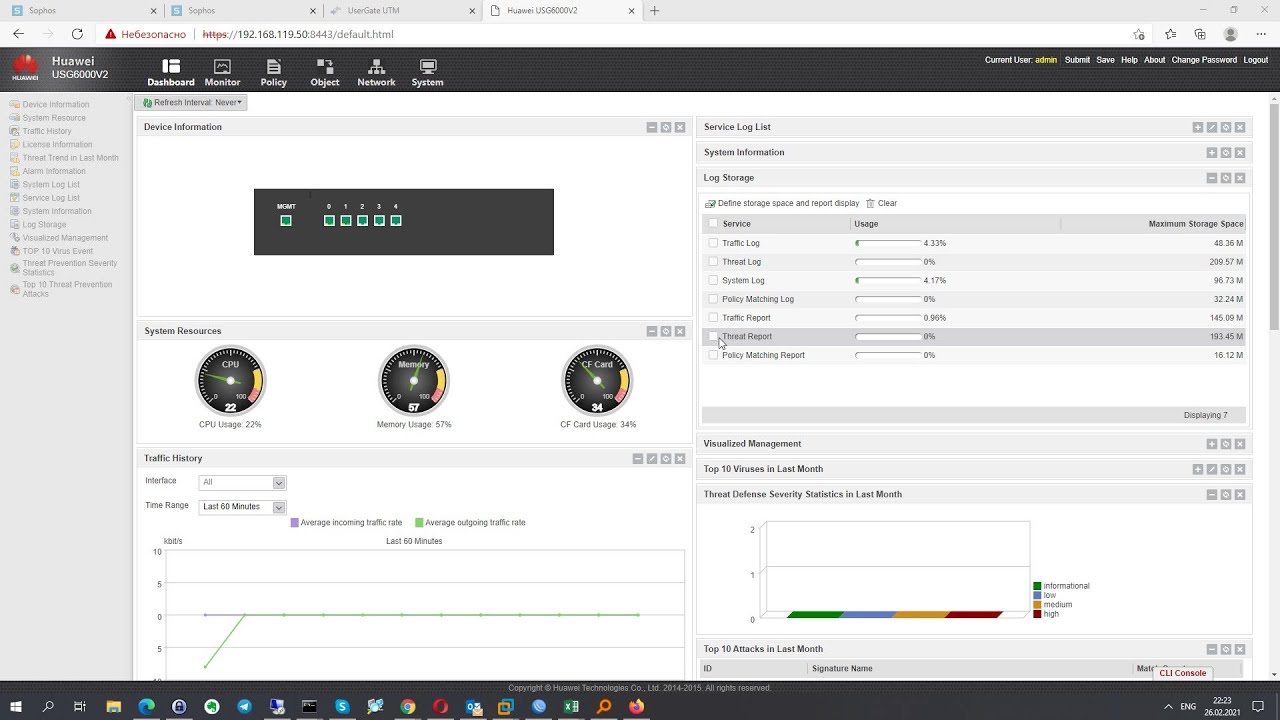The height and width of the screenshot is (720, 1280).
Task: Tick the Traffic Log checkbox
Action: tap(713, 243)
